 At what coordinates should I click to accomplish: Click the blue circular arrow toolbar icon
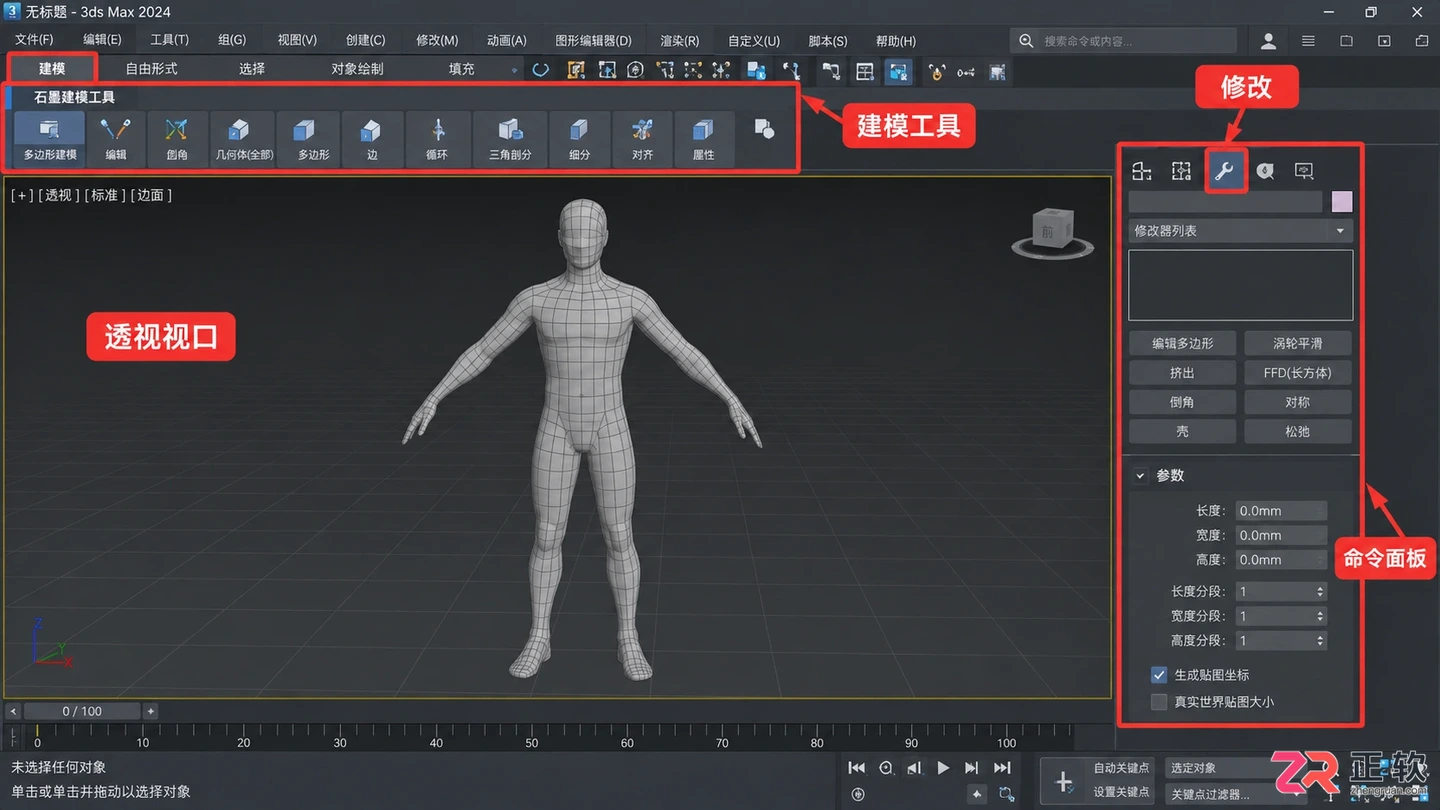pos(540,70)
